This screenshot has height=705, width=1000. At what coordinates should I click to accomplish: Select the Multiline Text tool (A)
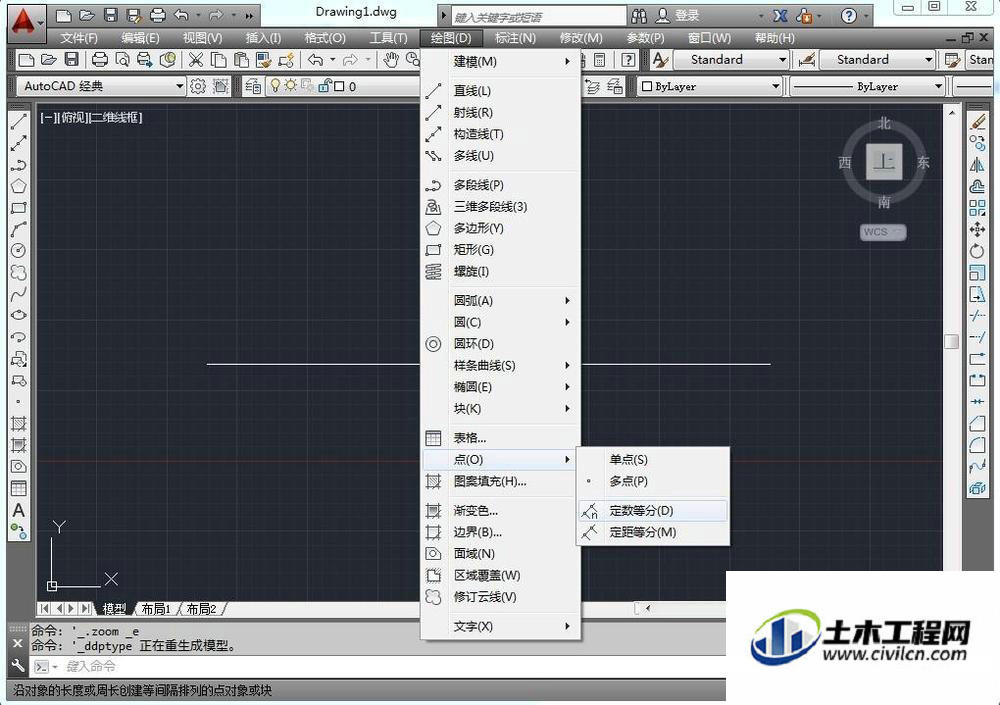18,510
